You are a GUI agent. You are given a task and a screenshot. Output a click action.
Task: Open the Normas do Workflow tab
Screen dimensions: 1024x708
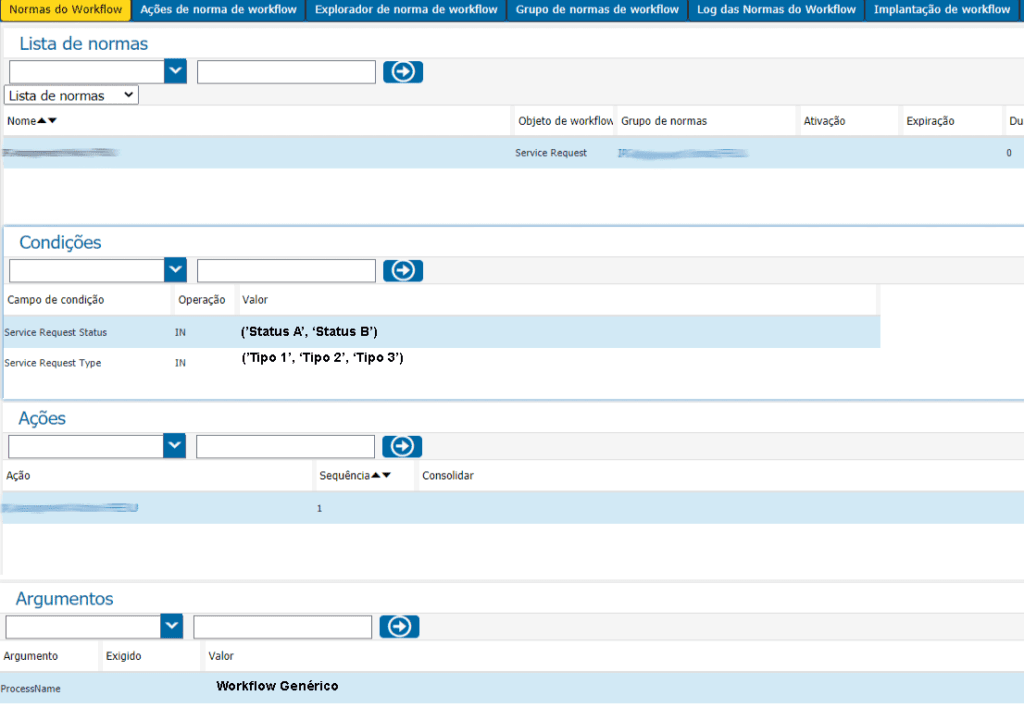coord(65,10)
